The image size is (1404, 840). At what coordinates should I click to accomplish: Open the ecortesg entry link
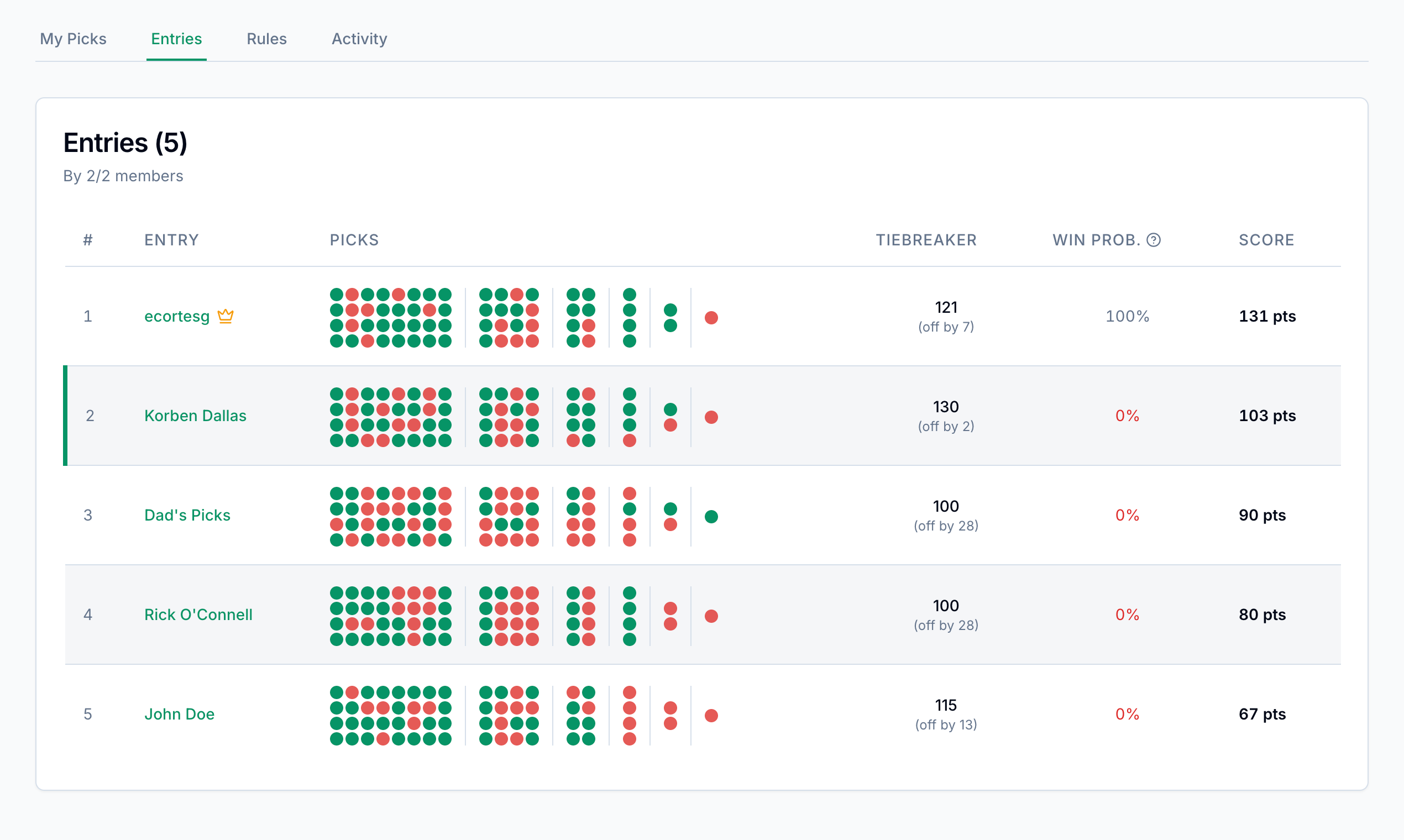point(177,316)
